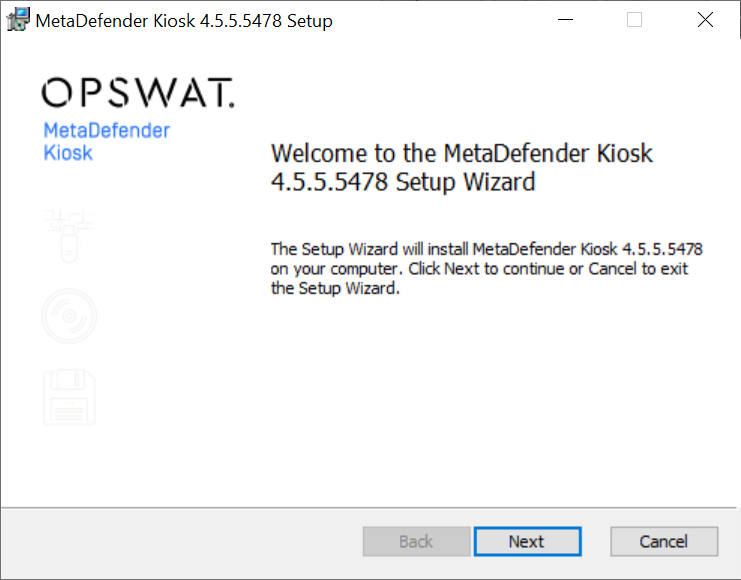
Task: Click the blue Kiosk word under the logo
Action: coord(68,153)
